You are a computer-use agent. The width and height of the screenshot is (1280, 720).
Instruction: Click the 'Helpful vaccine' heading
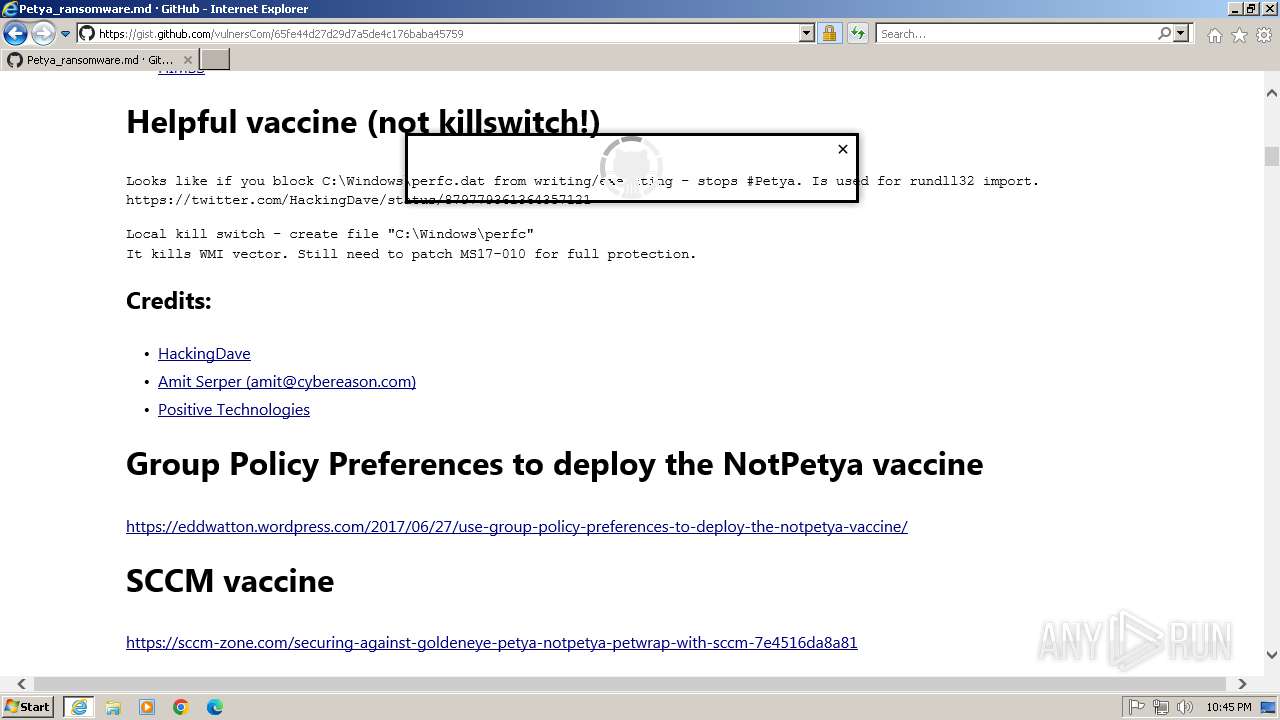363,122
